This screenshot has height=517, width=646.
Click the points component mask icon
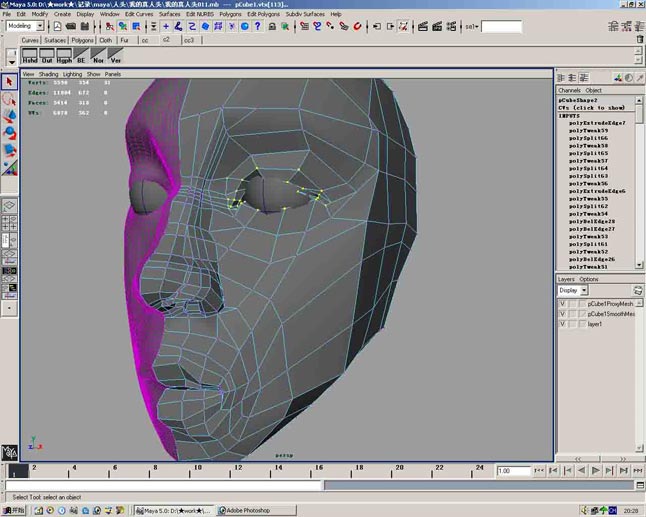tap(166, 26)
